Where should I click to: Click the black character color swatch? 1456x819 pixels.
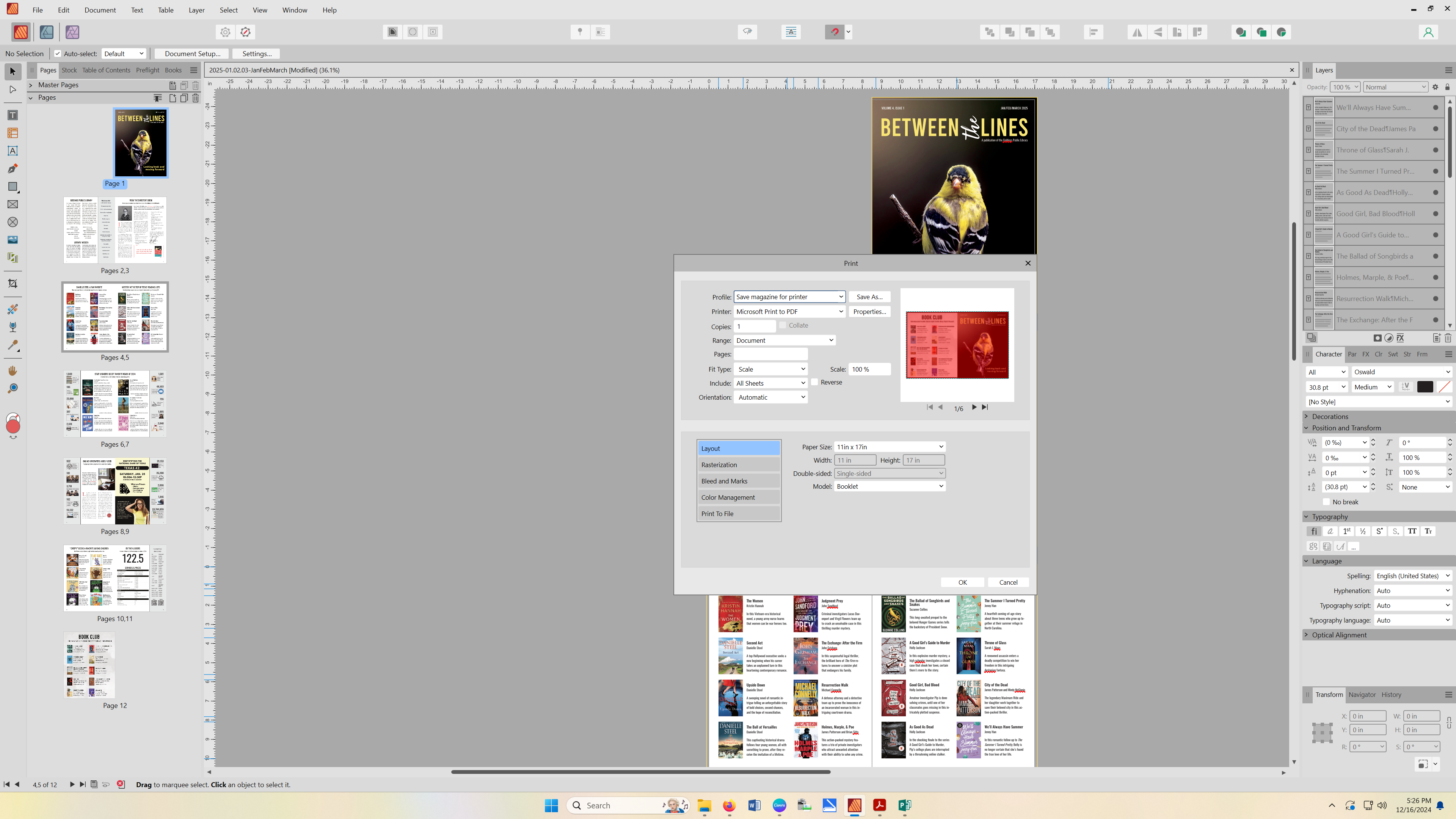coord(1425,387)
